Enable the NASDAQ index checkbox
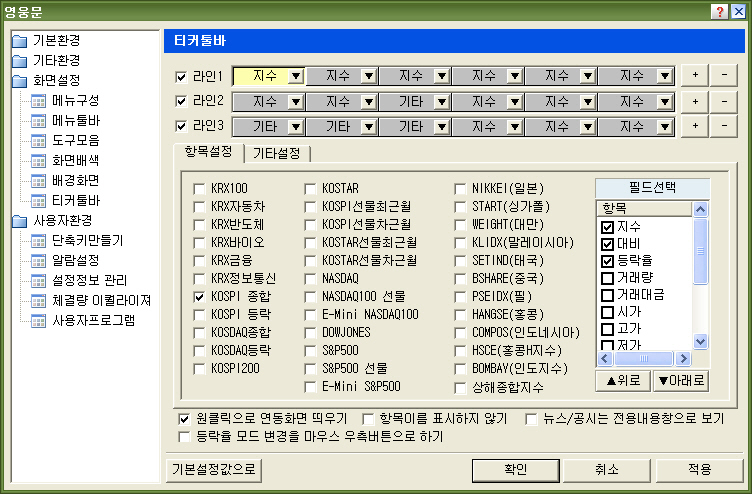 (x=310, y=279)
